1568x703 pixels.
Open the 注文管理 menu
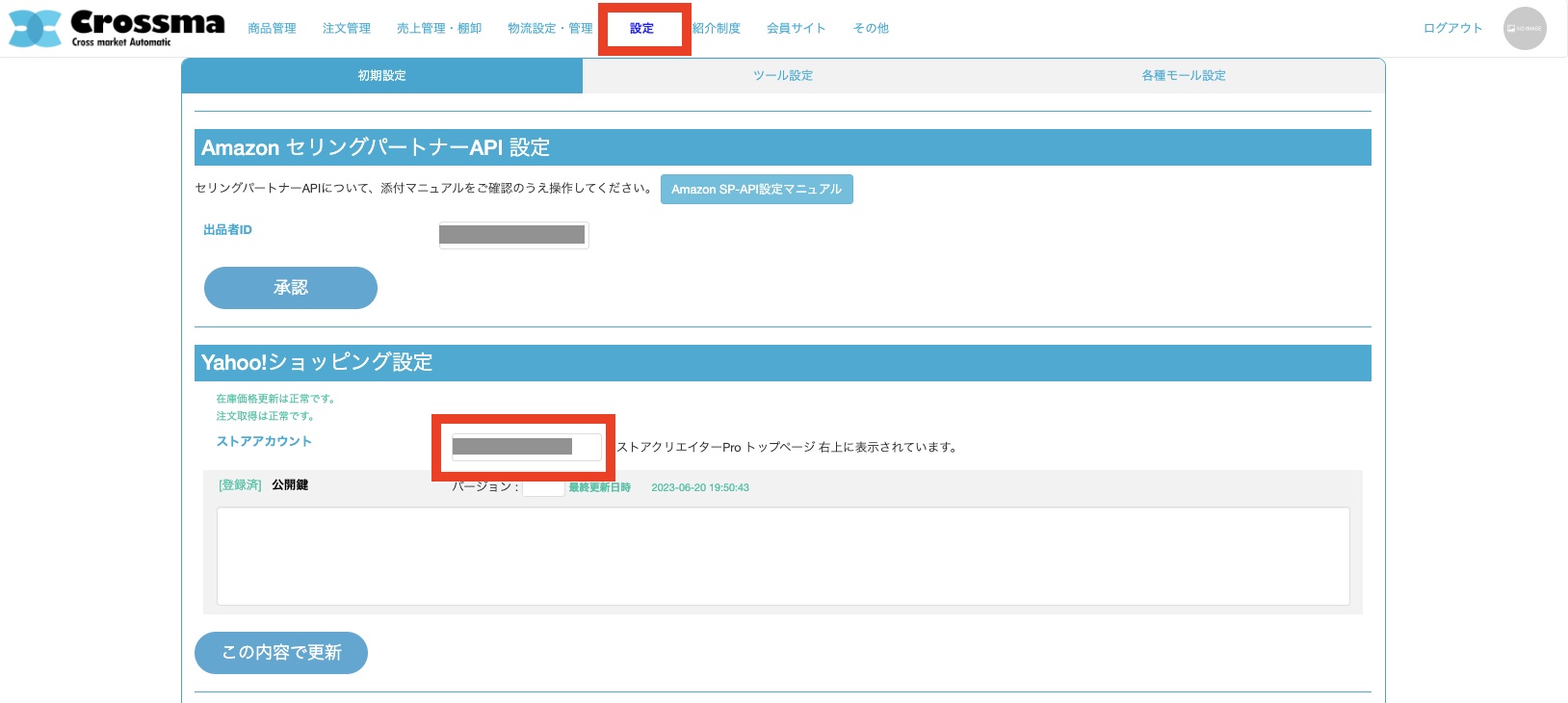coord(347,28)
